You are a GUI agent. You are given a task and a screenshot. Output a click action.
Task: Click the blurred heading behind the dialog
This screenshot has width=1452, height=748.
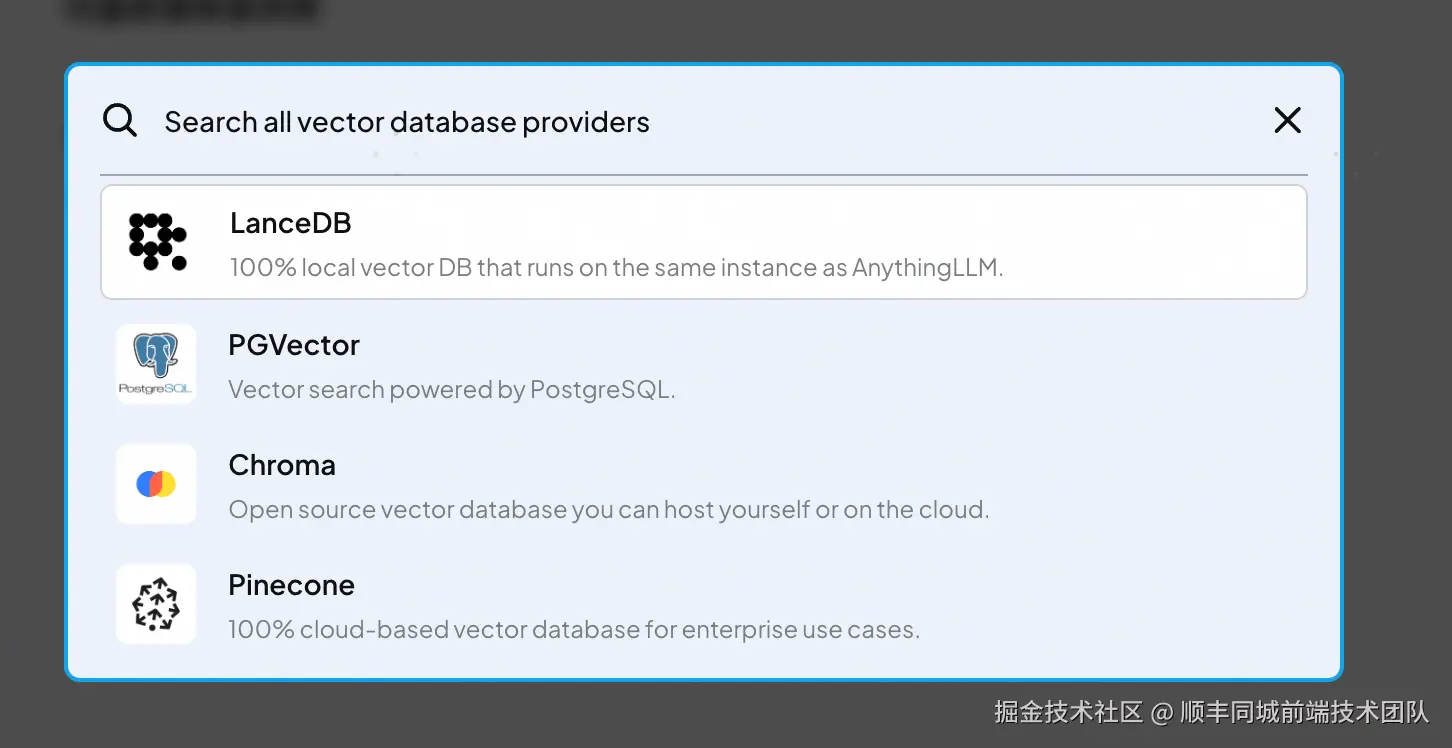click(190, 12)
